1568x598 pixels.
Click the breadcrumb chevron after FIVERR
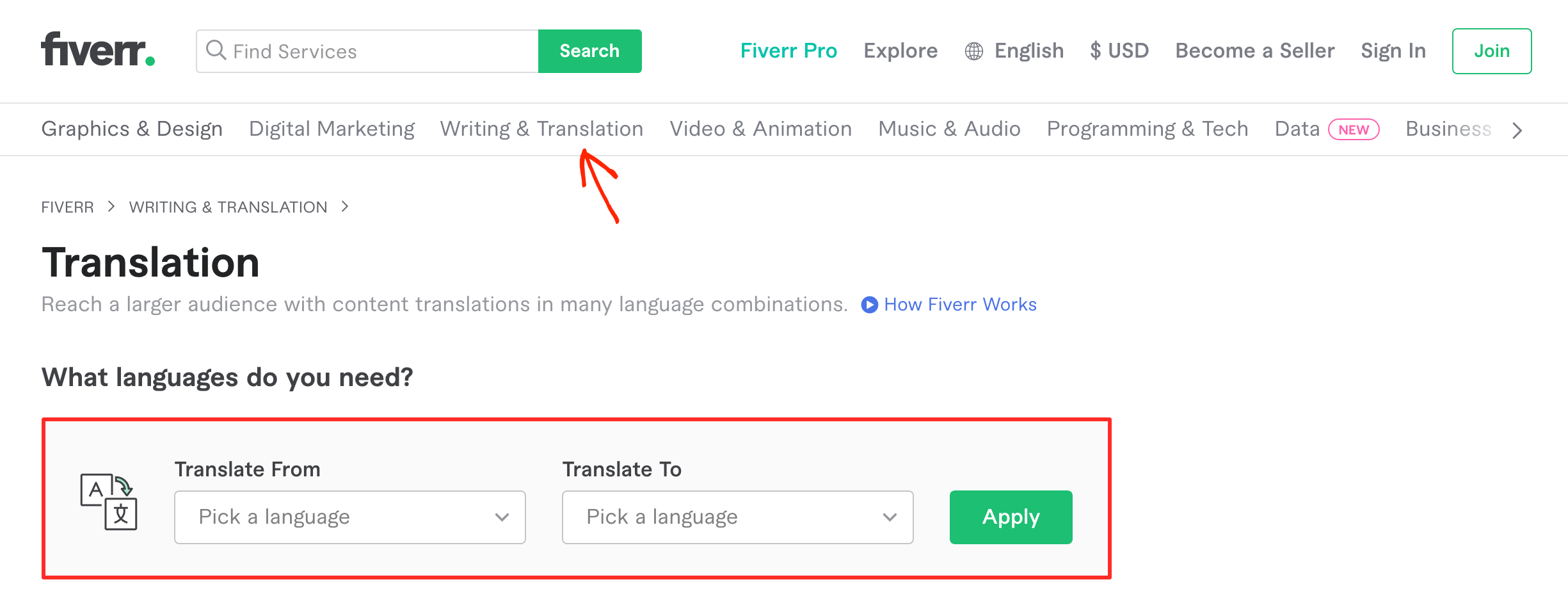tap(111, 206)
